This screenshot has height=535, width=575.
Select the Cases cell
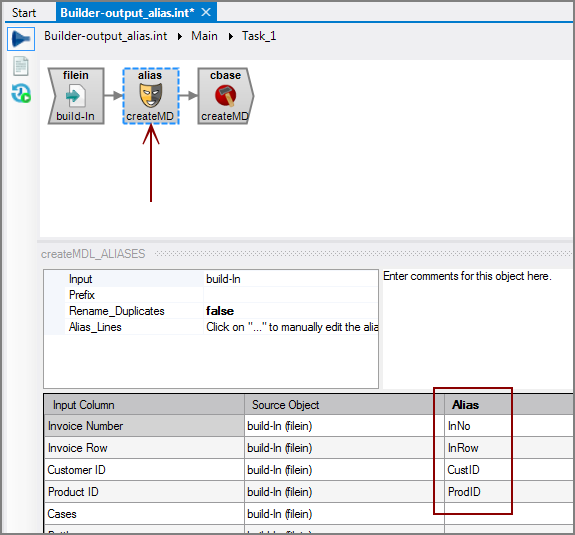pos(144,514)
